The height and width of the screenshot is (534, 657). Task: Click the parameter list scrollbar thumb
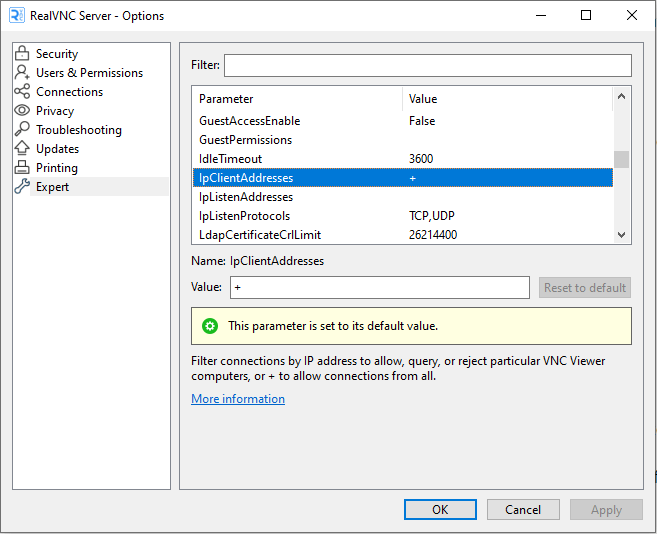[x=621, y=159]
